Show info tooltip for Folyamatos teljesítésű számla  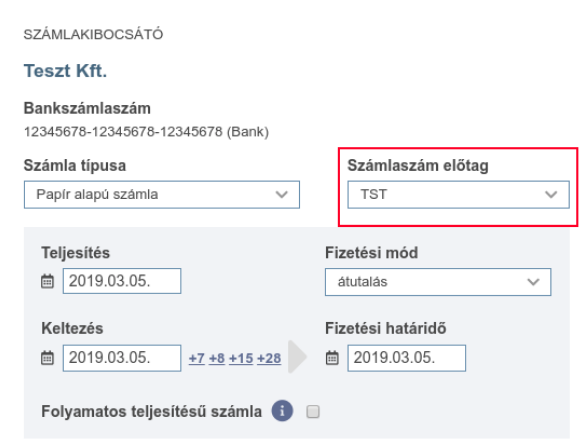tap(282, 411)
